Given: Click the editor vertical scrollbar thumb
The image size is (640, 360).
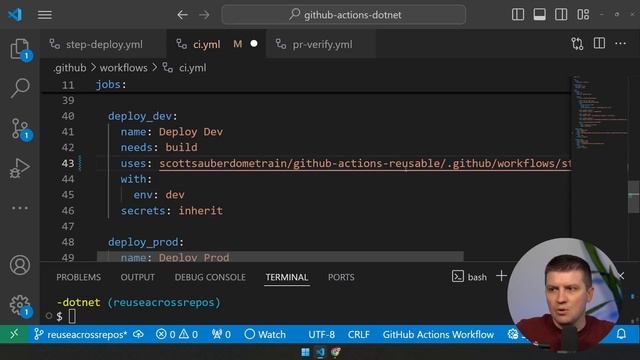Looking at the screenshot, I should 633,197.
